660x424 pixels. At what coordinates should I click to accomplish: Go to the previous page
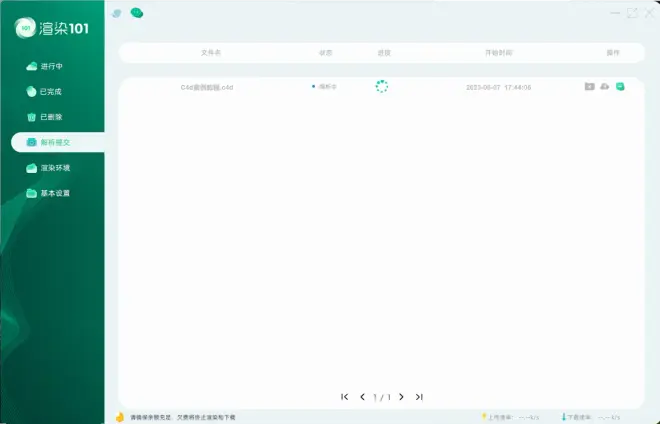(362, 397)
